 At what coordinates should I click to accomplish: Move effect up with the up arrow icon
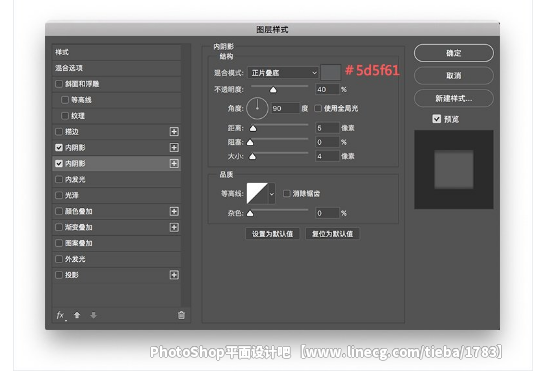click(77, 315)
